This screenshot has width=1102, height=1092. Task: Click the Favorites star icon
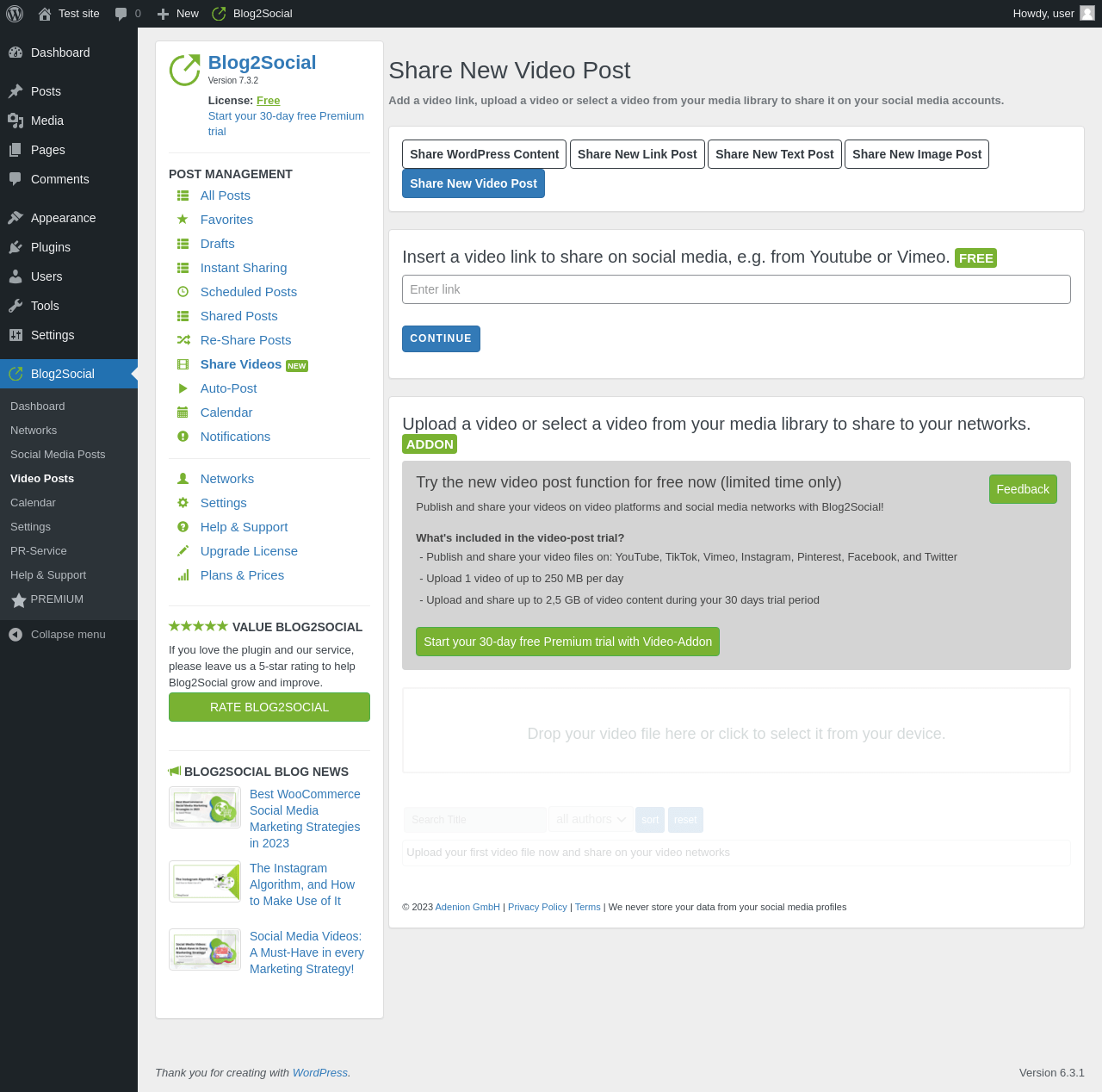tap(183, 220)
